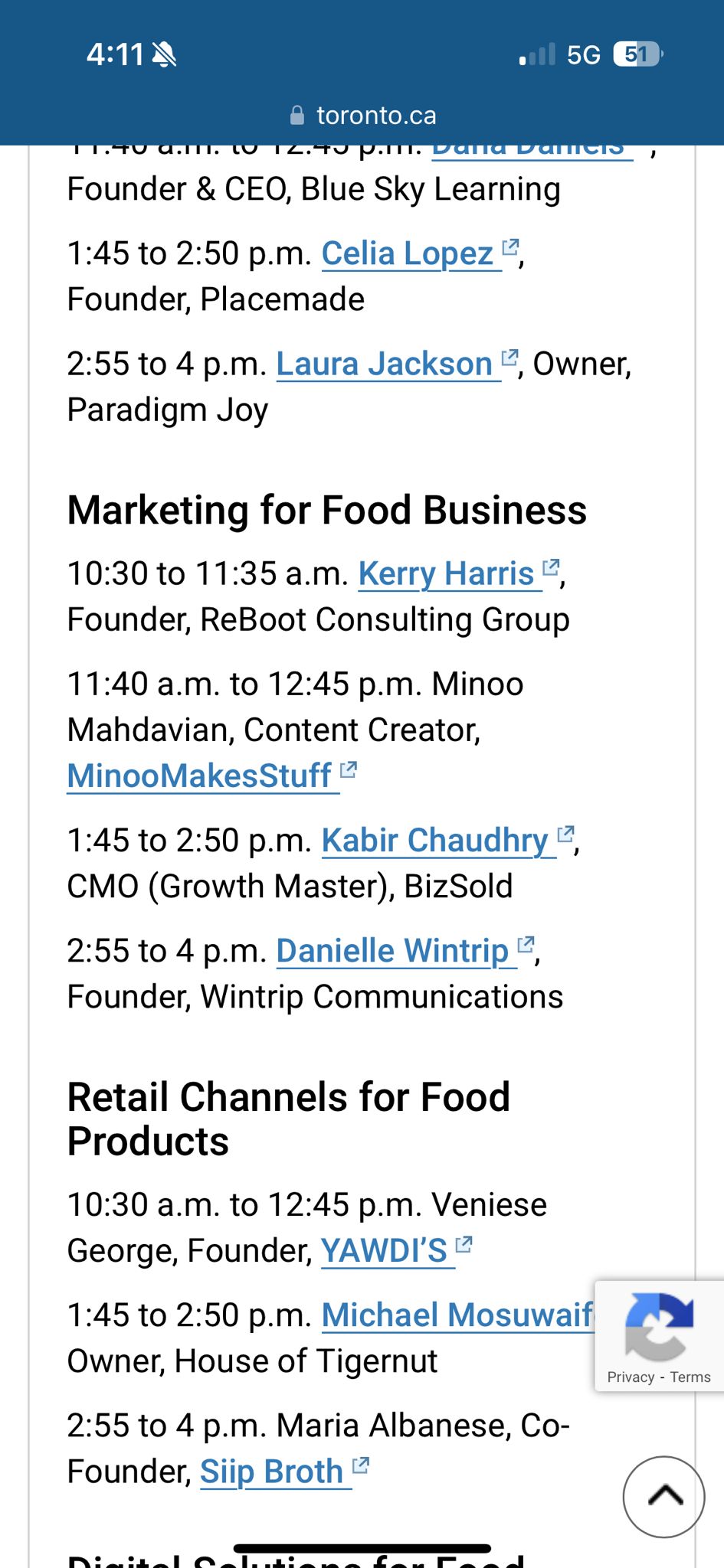Follow the Kerry Harris link
The height and width of the screenshot is (1568, 724).
(446, 574)
